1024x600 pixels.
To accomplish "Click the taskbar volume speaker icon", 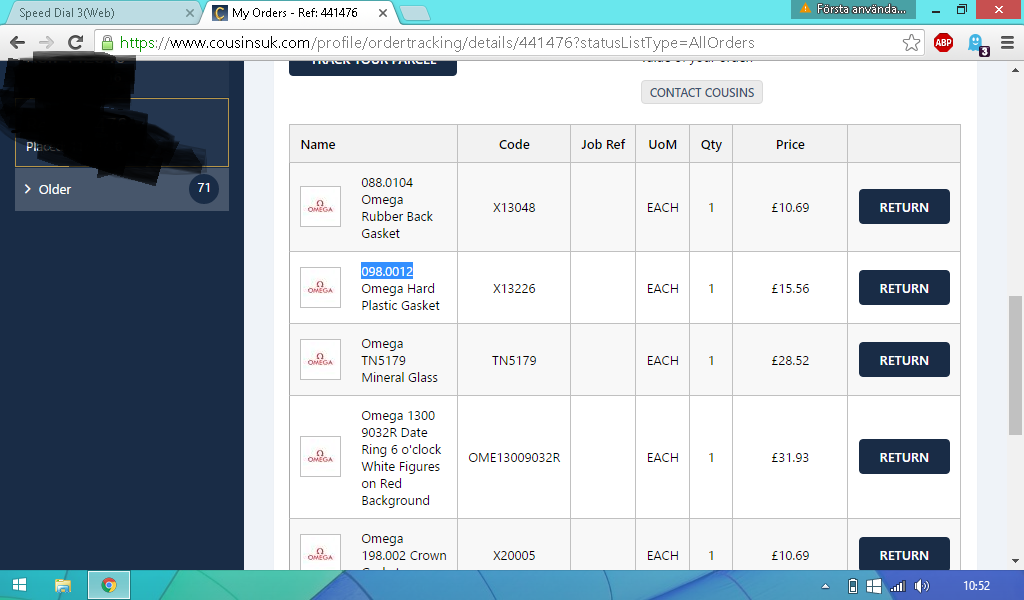I will coord(922,586).
